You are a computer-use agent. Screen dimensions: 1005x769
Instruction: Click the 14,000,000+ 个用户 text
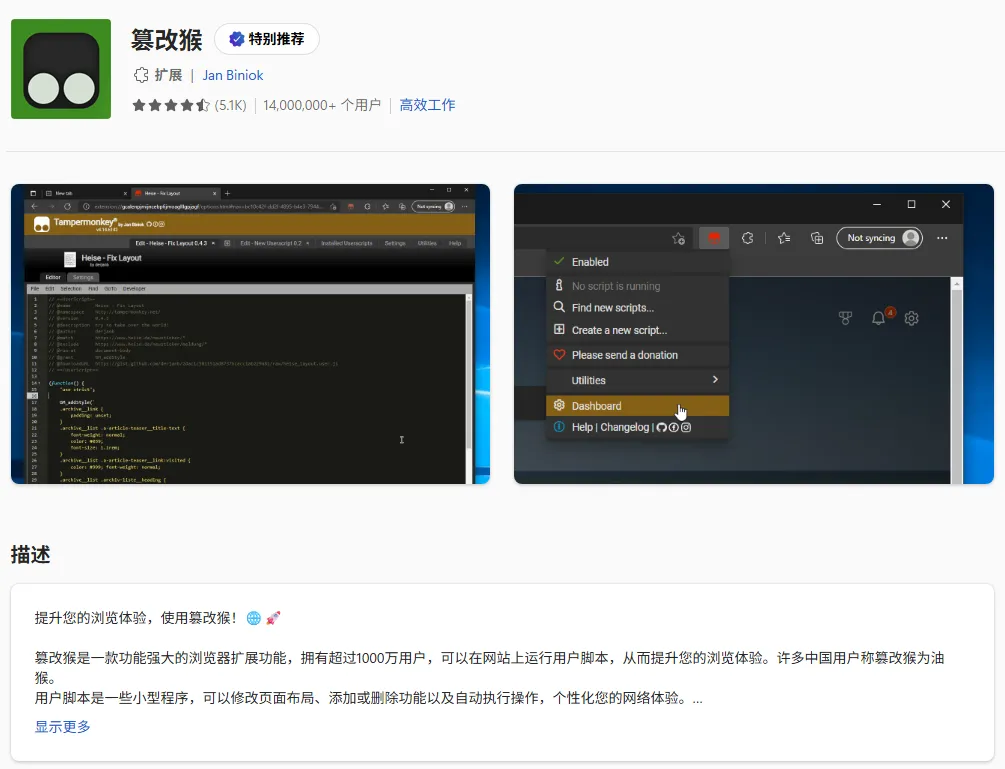(x=322, y=105)
